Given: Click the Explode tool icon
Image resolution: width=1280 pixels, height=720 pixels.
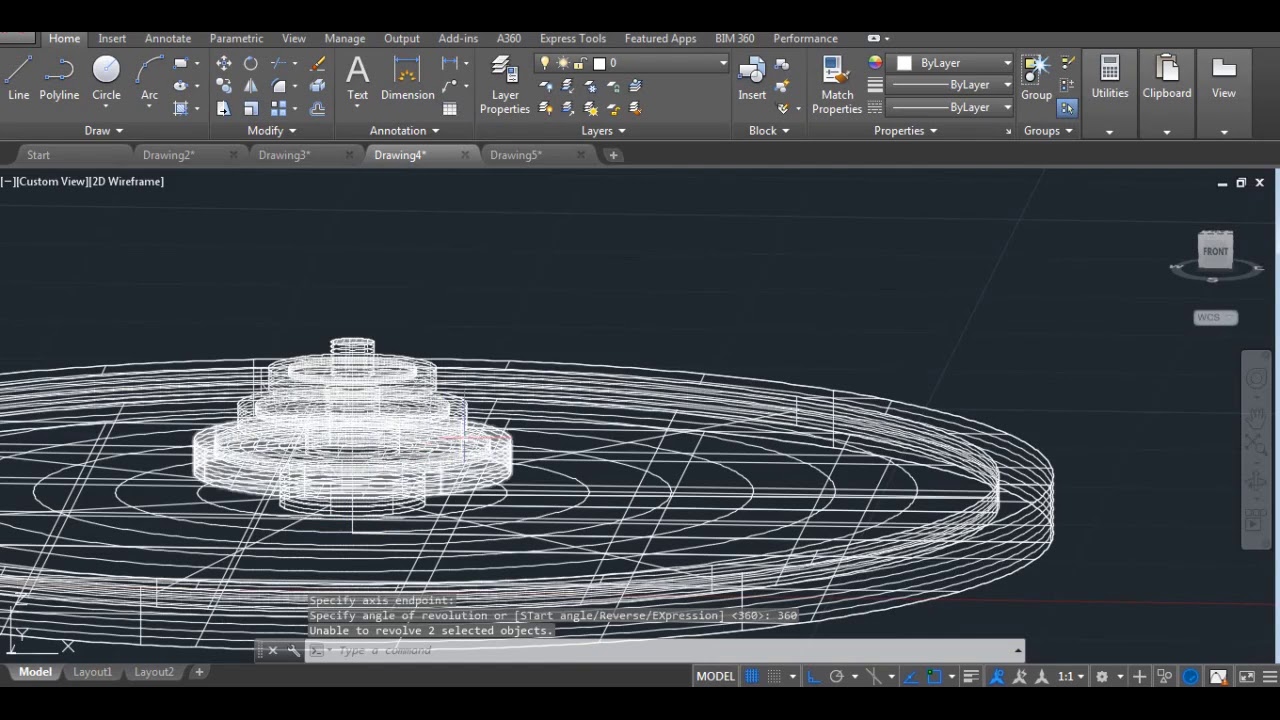Looking at the screenshot, I should pos(318,86).
